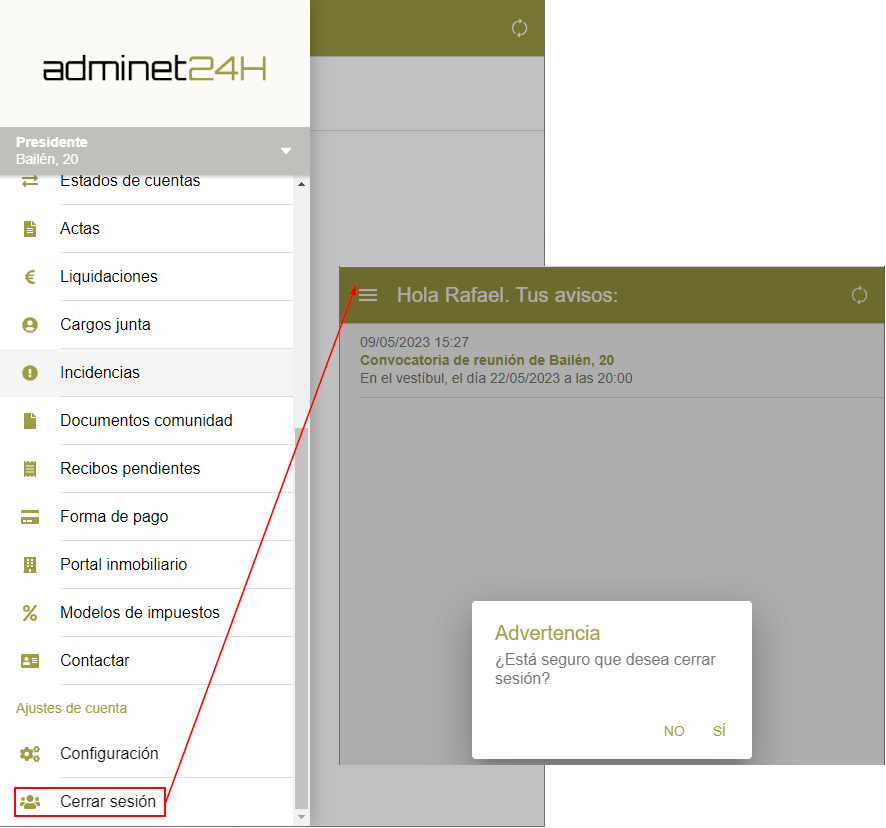Image resolution: width=886 pixels, height=828 pixels.
Task: Click the refresh icon in the avisos header
Action: coord(859,295)
